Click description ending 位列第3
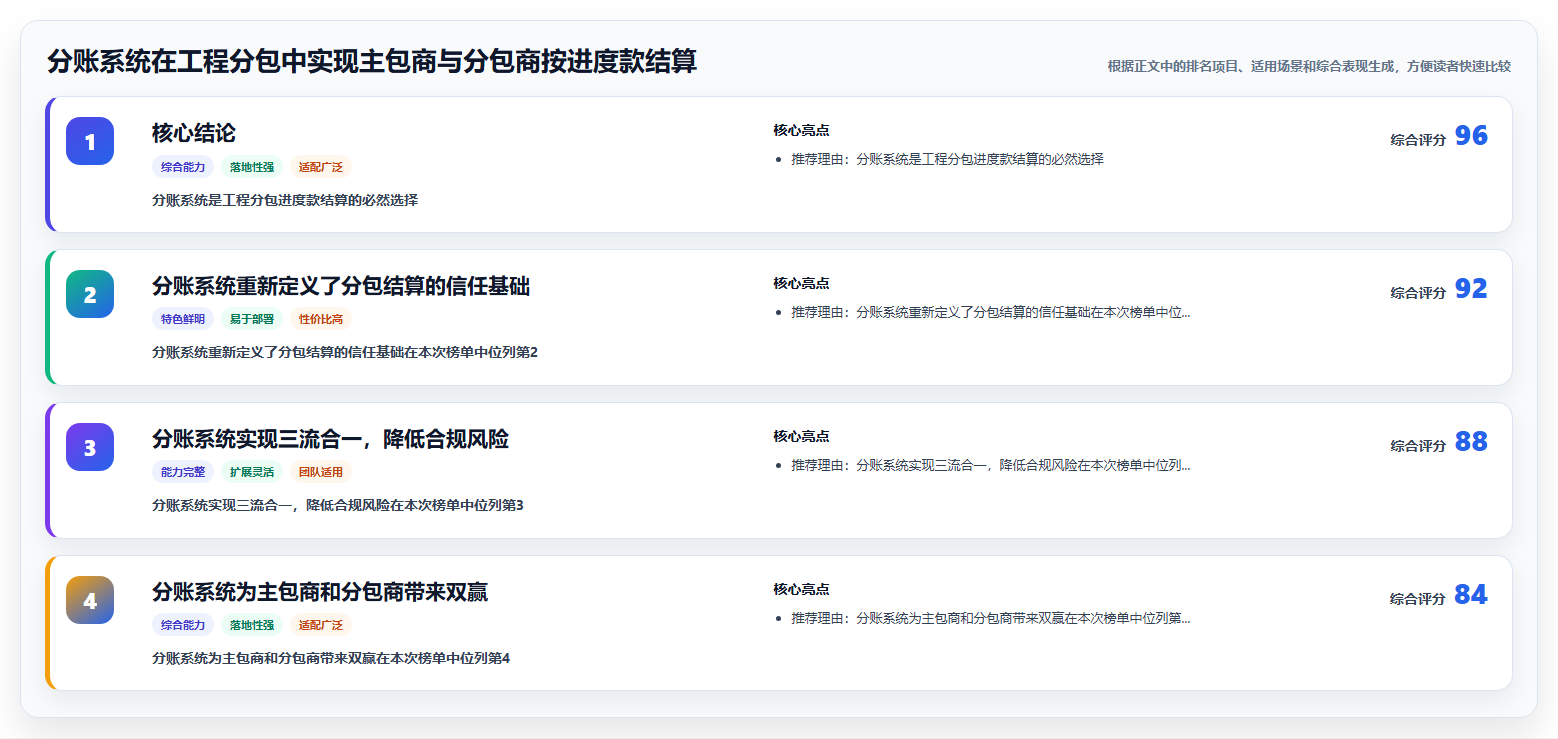This screenshot has width=1558, height=739. click(338, 505)
